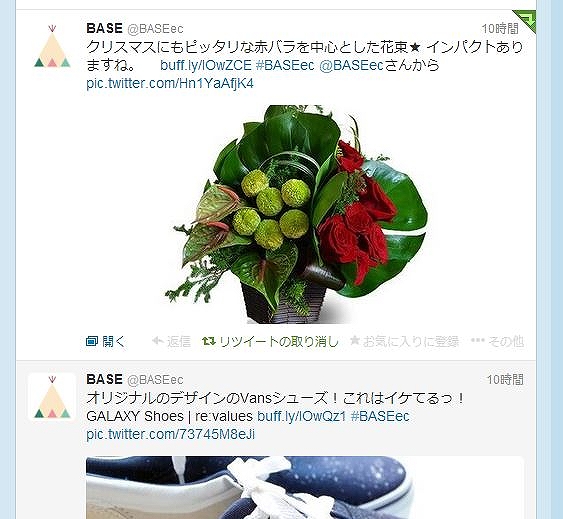Viewport: 563px width, 519px height.
Task: Open the 10時間 timestamp of flower tweet
Action: pos(500,28)
